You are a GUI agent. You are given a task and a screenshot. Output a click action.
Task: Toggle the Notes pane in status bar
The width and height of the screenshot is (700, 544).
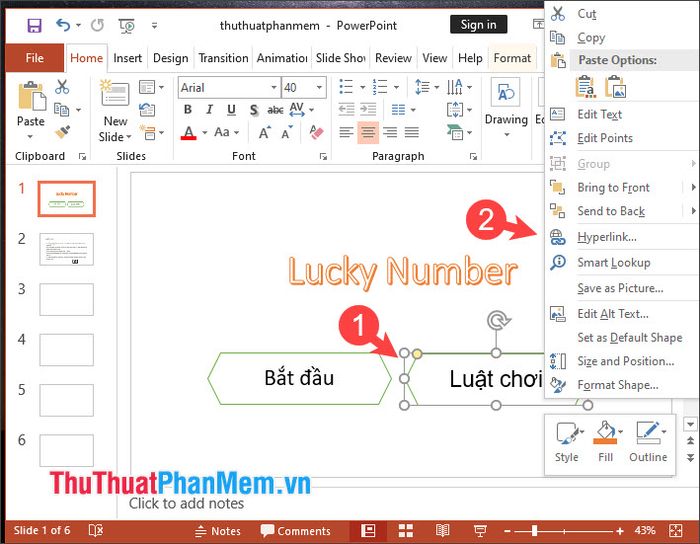tap(216, 531)
